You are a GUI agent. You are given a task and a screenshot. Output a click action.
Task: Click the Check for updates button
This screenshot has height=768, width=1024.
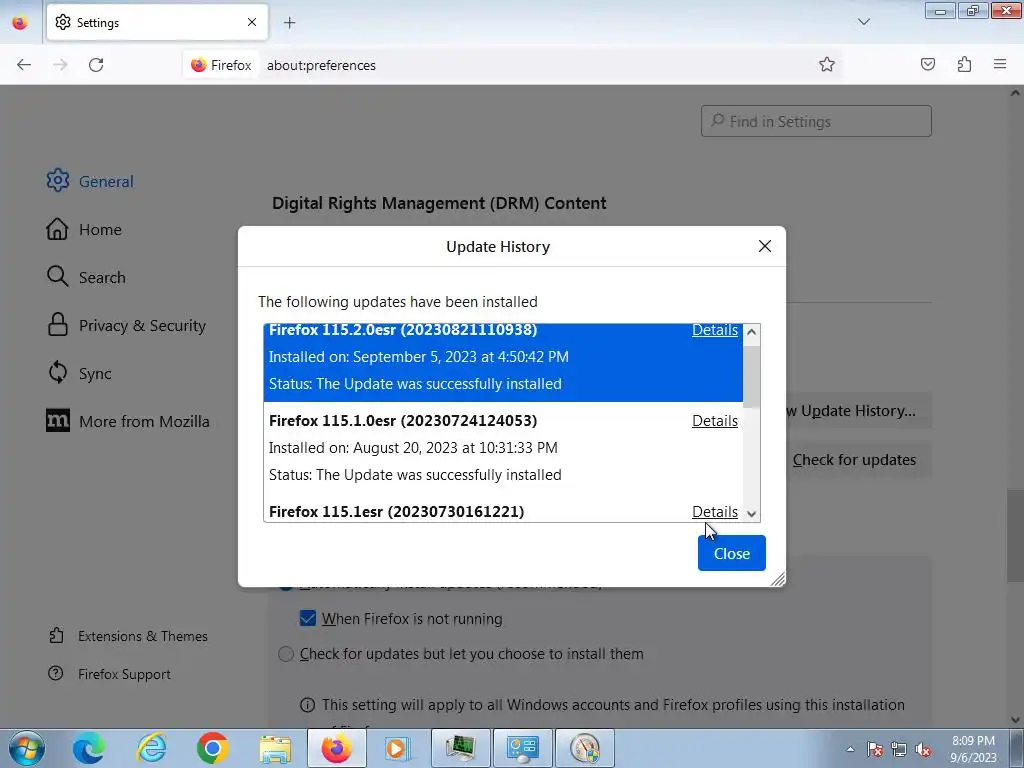pyautogui.click(x=858, y=460)
